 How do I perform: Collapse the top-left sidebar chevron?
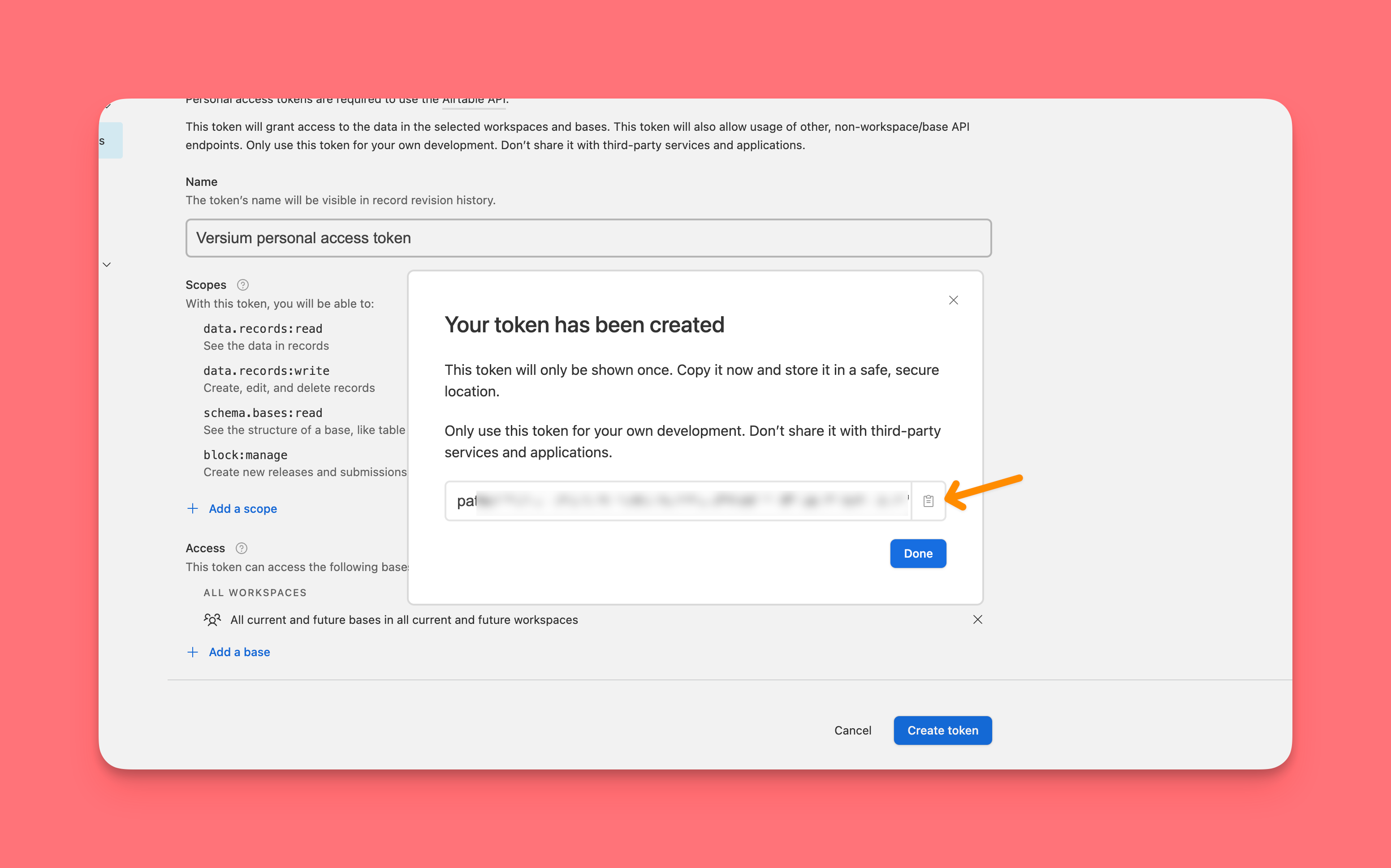coord(108,106)
